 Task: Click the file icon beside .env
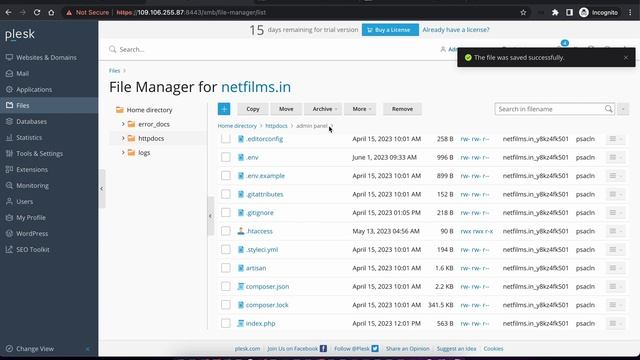pyautogui.click(x=241, y=157)
